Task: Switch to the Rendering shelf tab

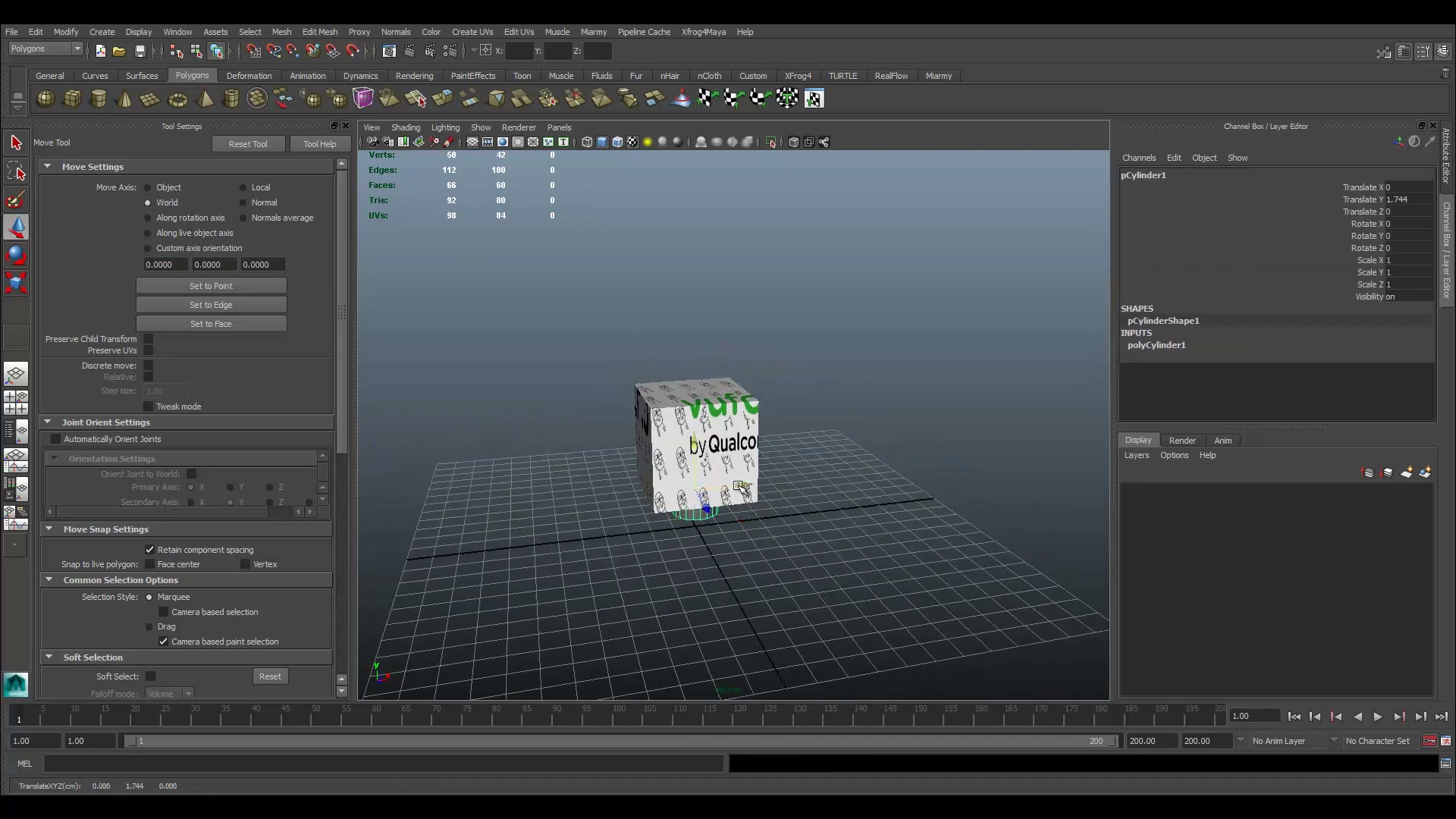Action: click(414, 76)
